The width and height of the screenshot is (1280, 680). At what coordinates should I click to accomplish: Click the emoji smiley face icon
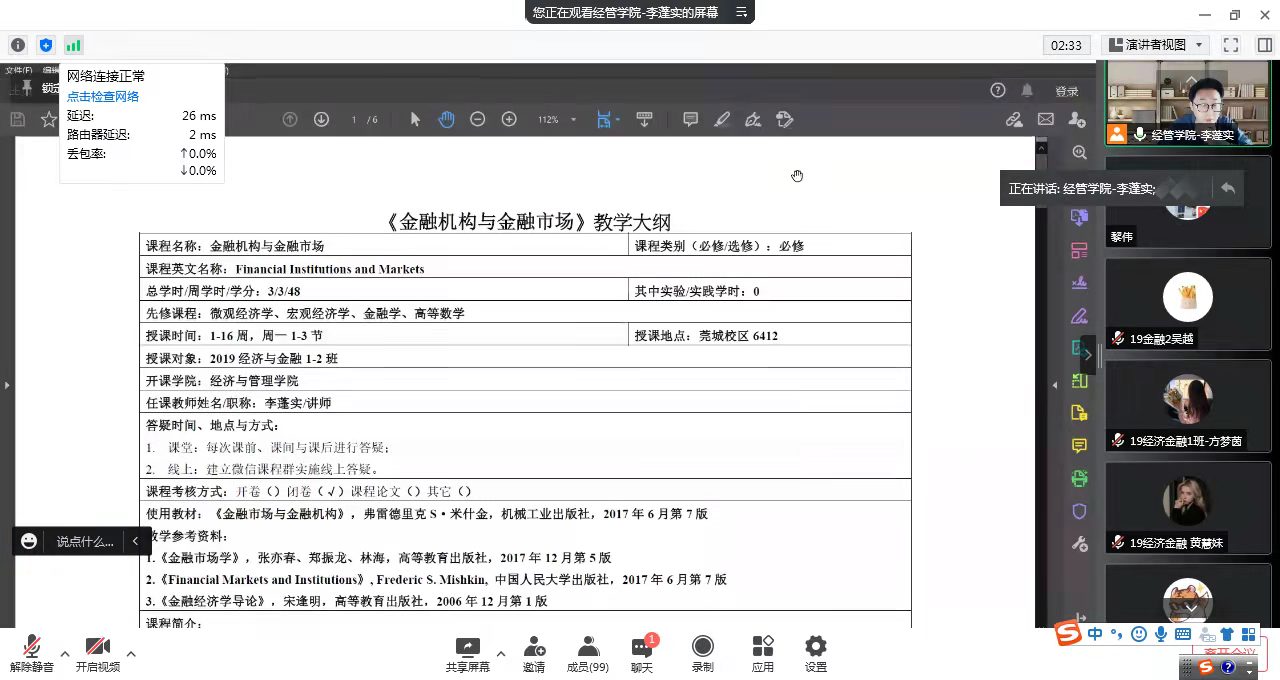tap(29, 541)
